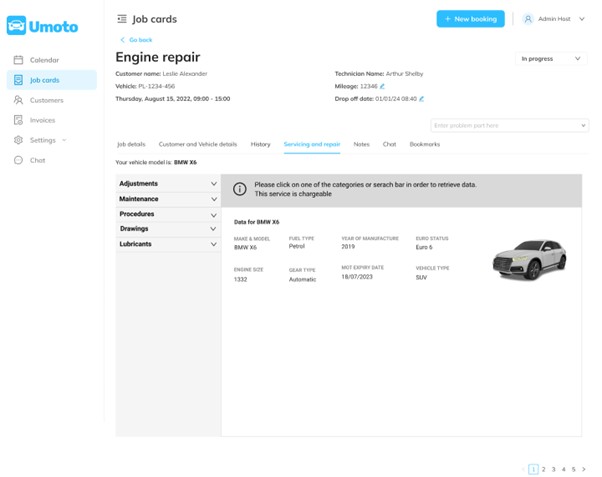
Task: Click the edit pencil next to Mileage
Action: pos(382,87)
